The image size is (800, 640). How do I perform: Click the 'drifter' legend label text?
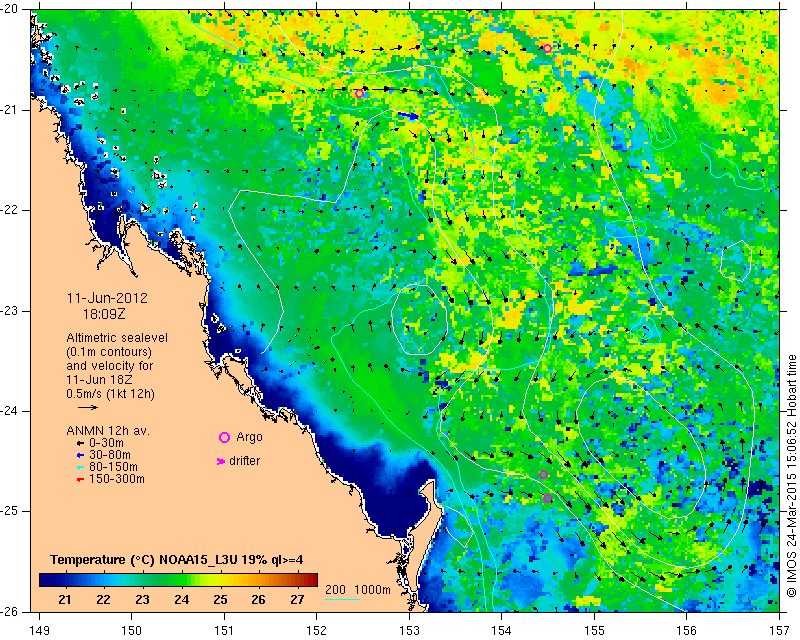(244, 461)
